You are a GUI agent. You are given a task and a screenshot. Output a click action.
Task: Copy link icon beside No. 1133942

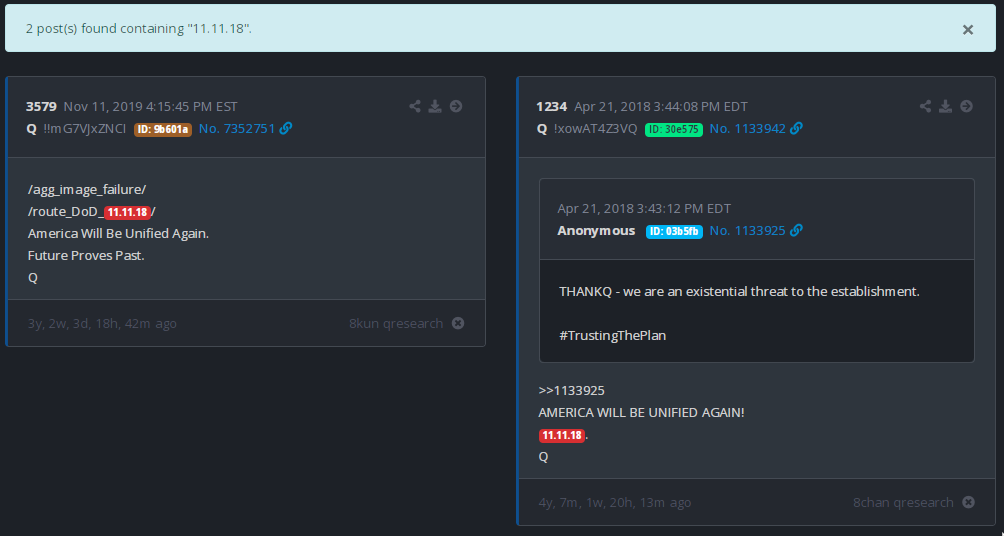[x=796, y=129]
